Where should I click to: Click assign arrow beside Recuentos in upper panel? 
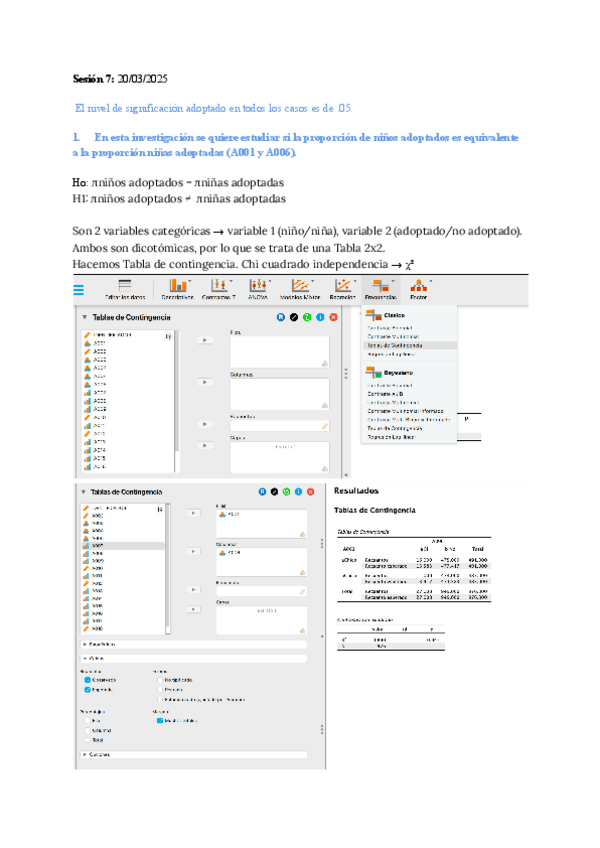pyautogui.click(x=205, y=425)
